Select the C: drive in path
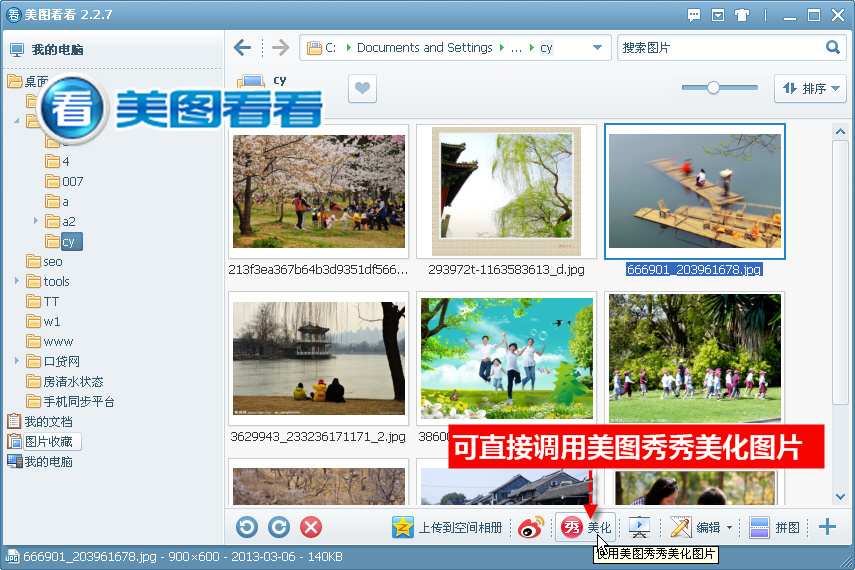 click(x=330, y=47)
